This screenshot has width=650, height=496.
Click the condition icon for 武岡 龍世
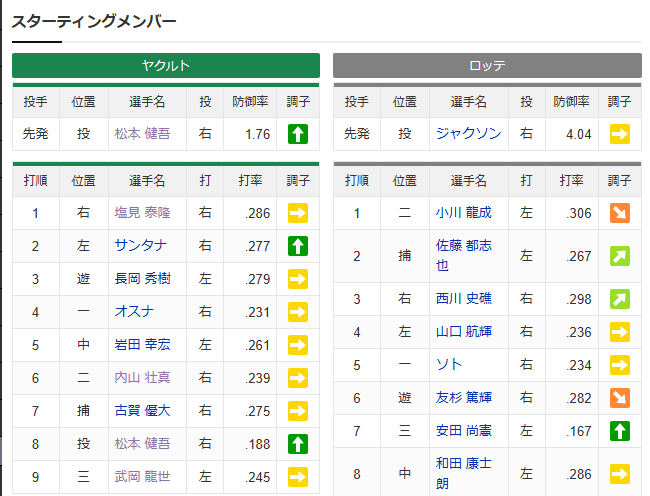click(x=298, y=477)
